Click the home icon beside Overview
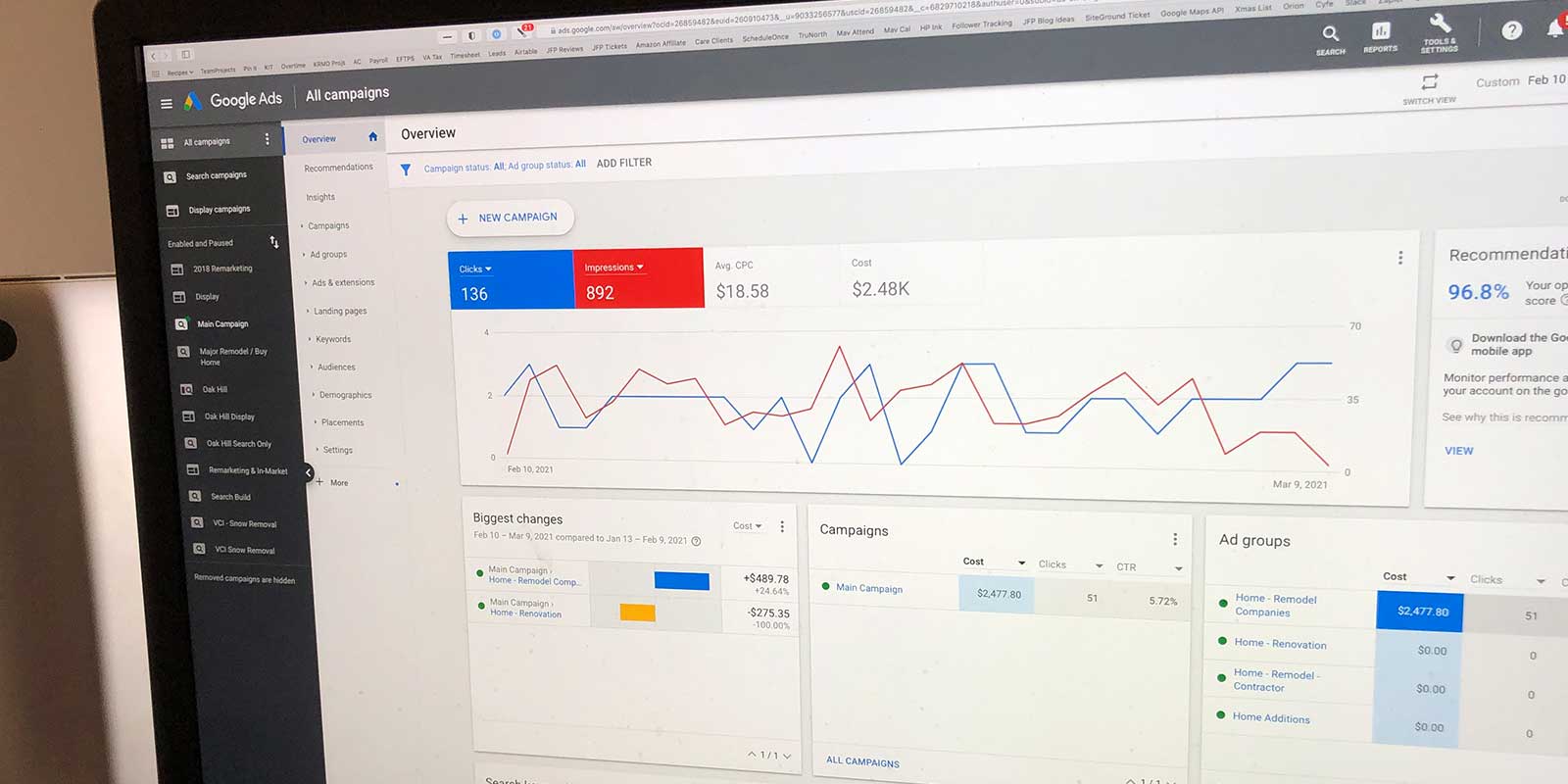 point(372,137)
